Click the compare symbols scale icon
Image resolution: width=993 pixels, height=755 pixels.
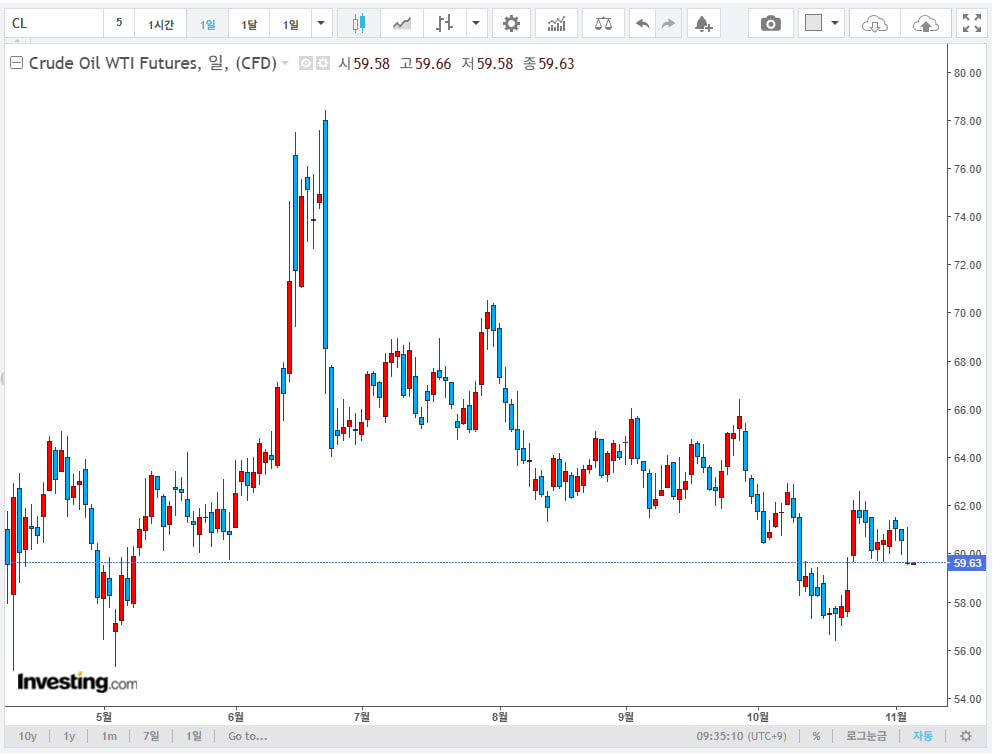pos(603,23)
